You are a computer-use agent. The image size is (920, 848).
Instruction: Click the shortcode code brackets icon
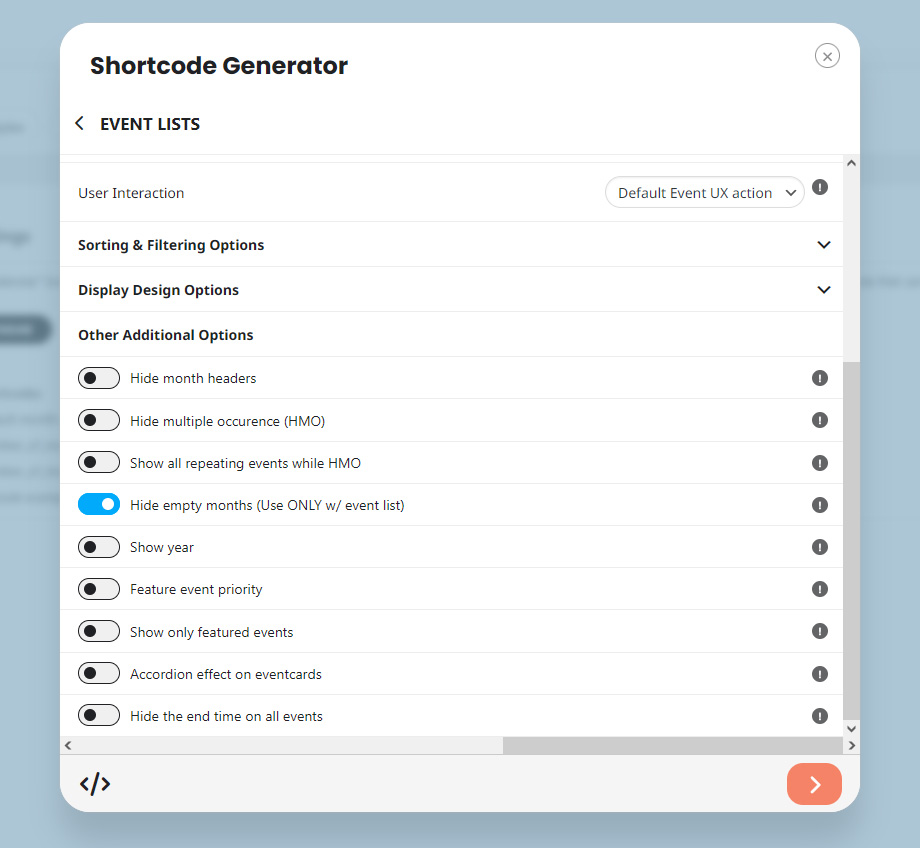tap(95, 784)
